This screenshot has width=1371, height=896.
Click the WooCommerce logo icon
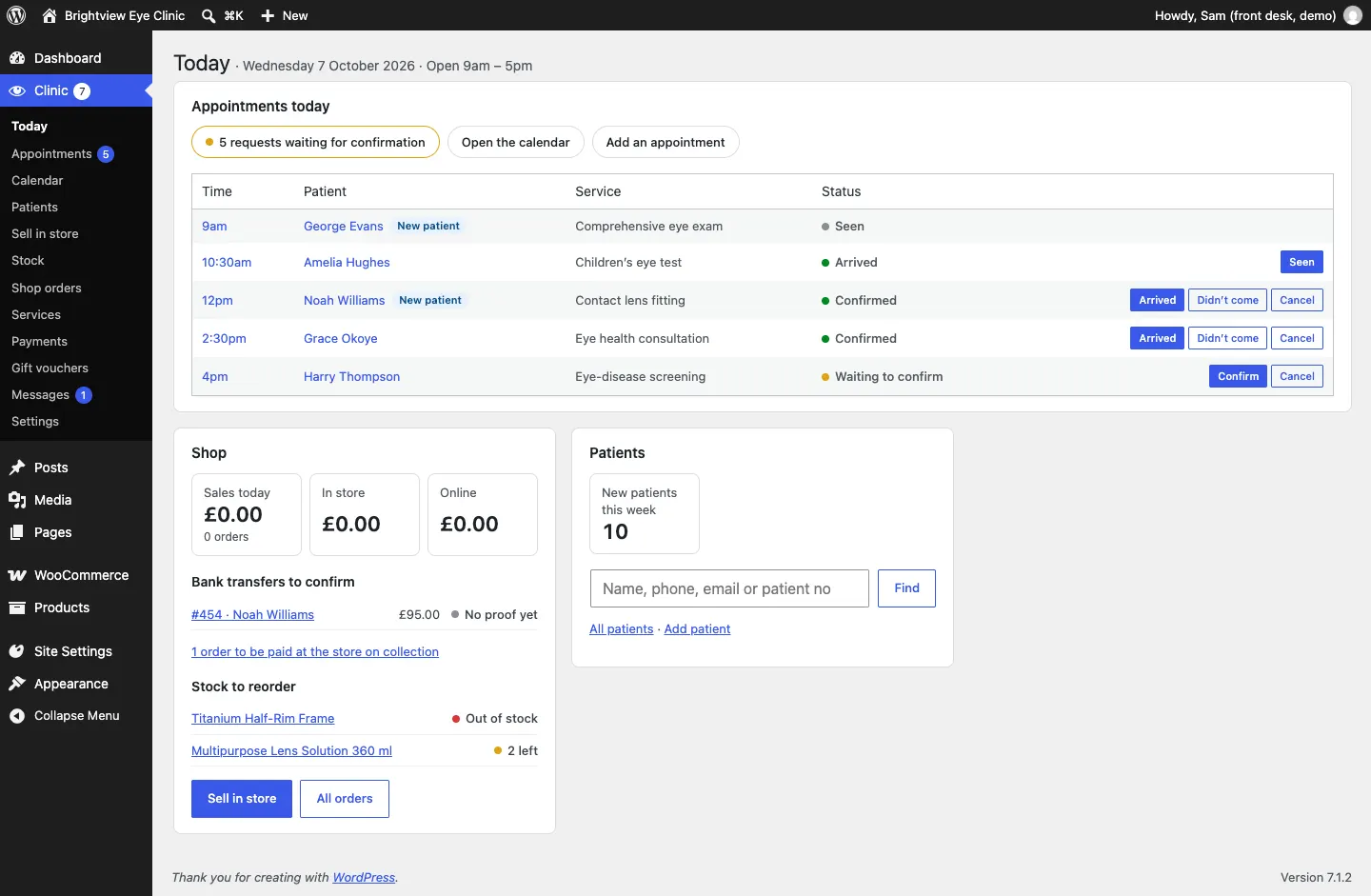[17, 575]
